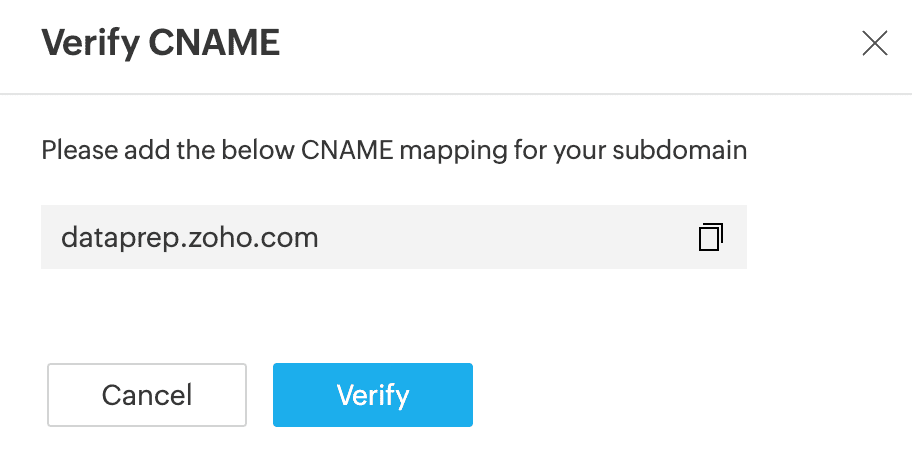Confirm mapping by clicking Verify

click(372, 395)
